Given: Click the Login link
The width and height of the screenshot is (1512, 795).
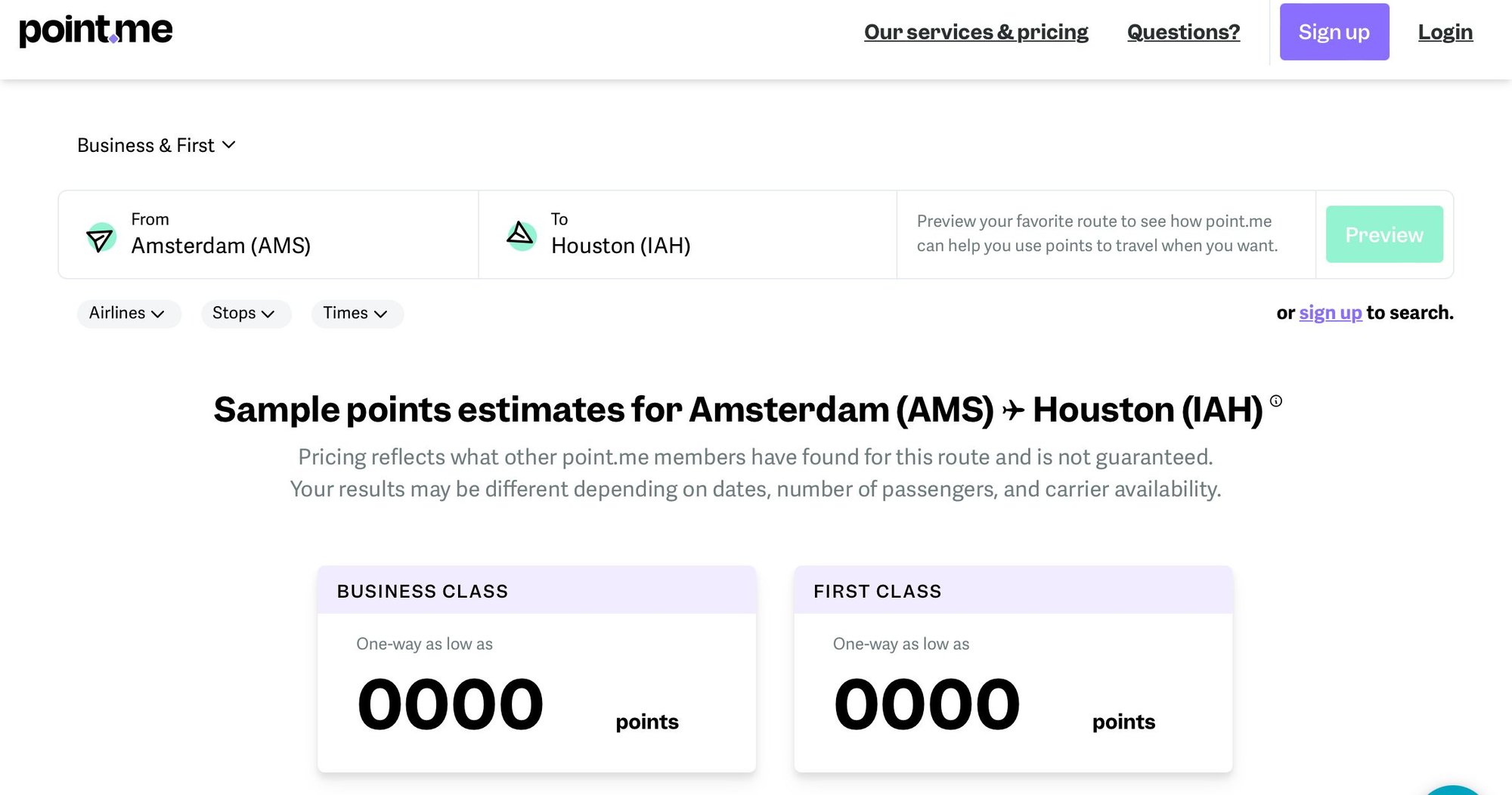Looking at the screenshot, I should click(1445, 32).
